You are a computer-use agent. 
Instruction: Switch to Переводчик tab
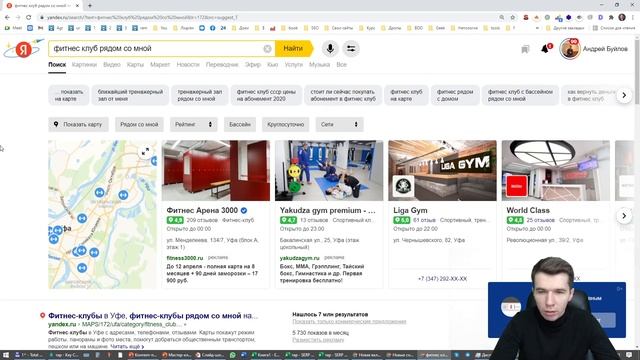coord(222,65)
